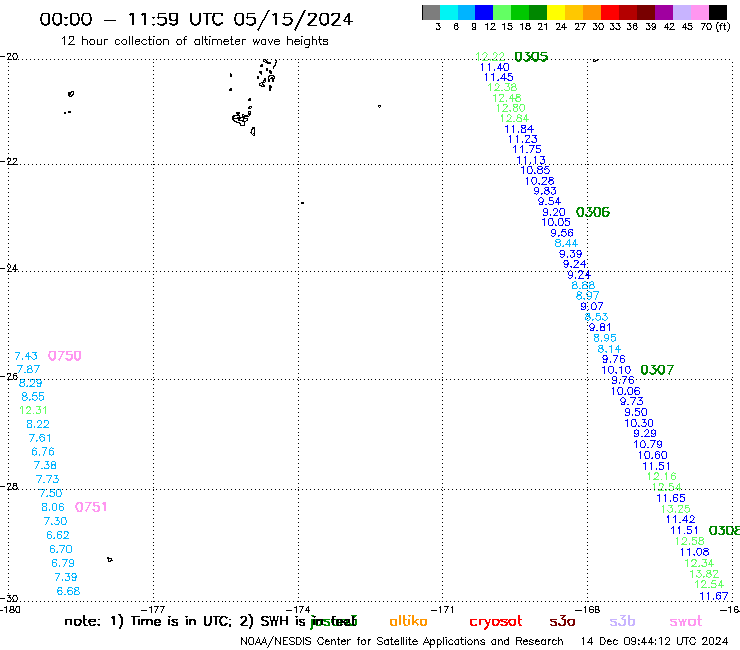740x650 pixels.
Task: Click the -177 longitude axis label
Action: point(153,609)
